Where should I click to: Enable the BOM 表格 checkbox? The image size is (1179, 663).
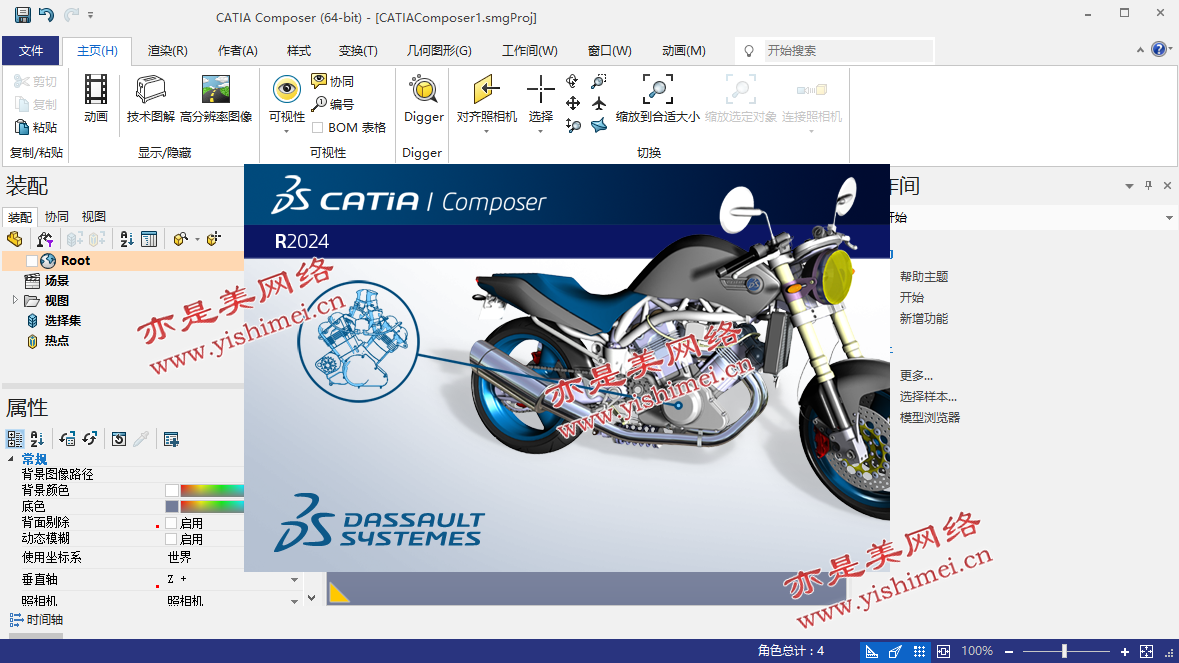pos(317,128)
